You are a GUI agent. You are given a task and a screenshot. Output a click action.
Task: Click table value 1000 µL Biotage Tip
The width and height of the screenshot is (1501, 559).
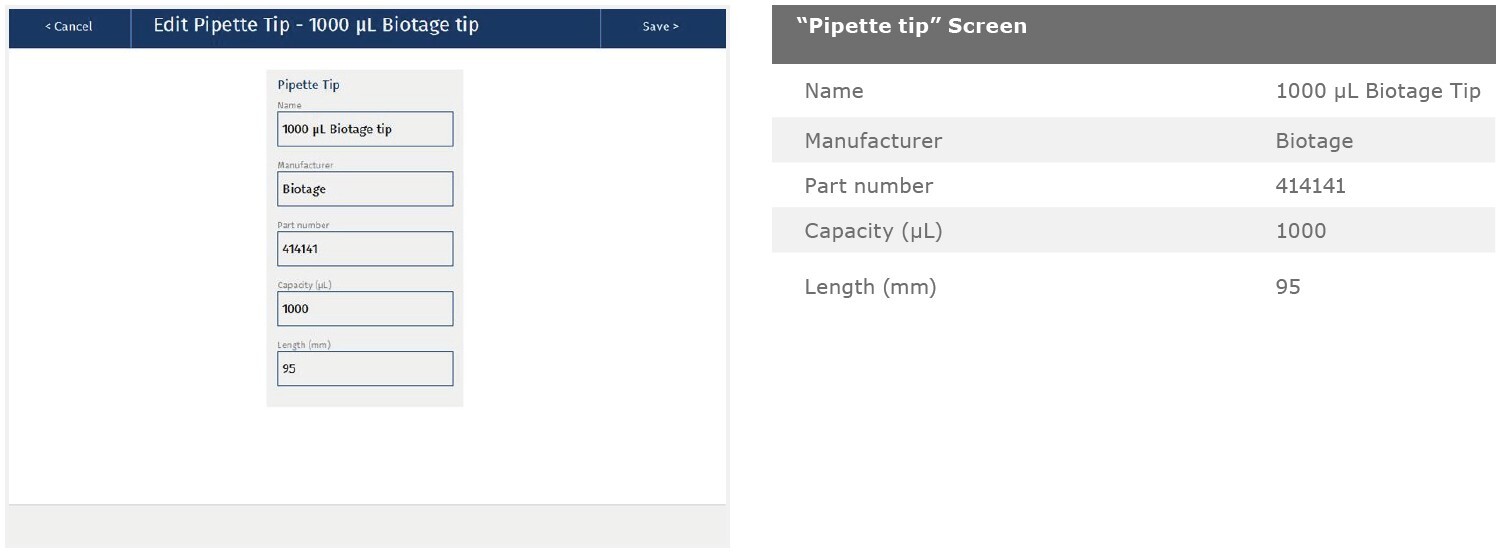pos(1377,91)
